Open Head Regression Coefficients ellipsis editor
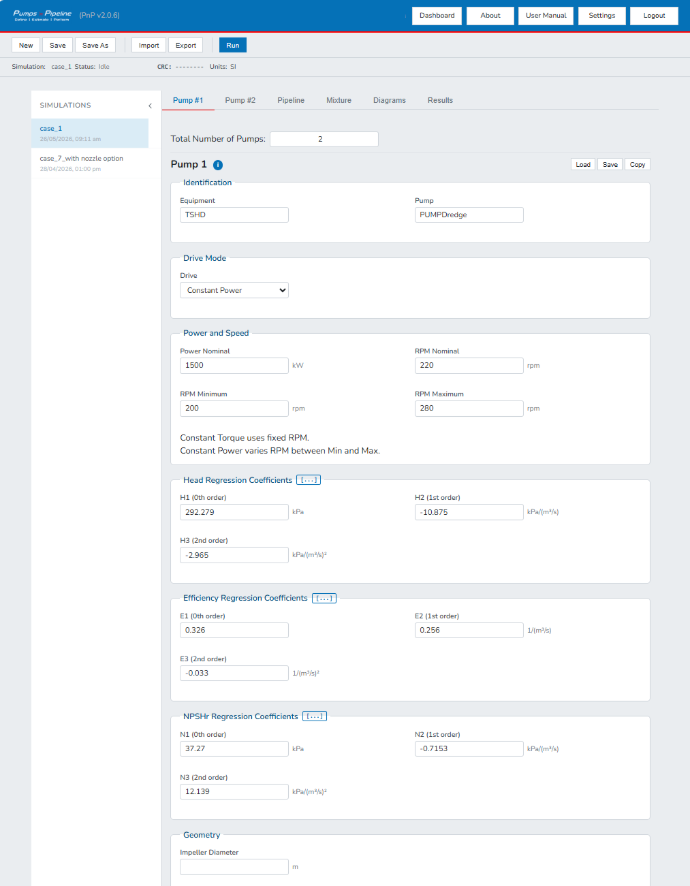This screenshot has height=886, width=690. pos(309,480)
